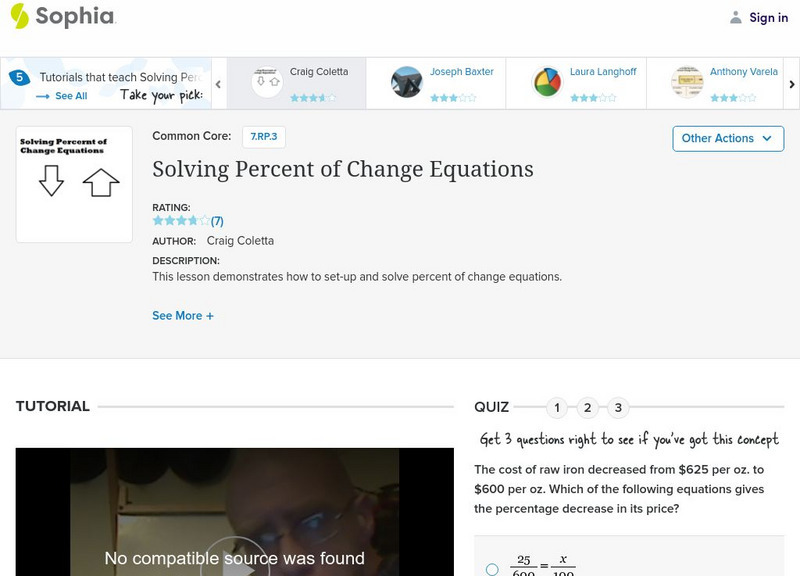Viewport: 800px width, 576px height.
Task: Select Joseph Baxter's avatar
Action: [x=410, y=80]
